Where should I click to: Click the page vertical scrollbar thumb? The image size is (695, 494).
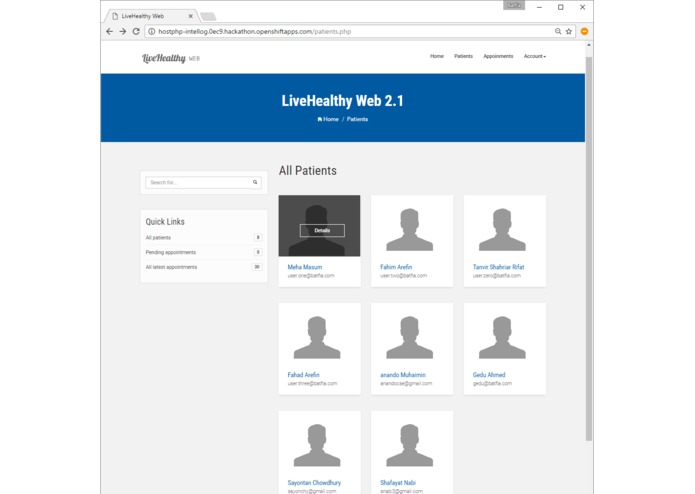pos(589,249)
